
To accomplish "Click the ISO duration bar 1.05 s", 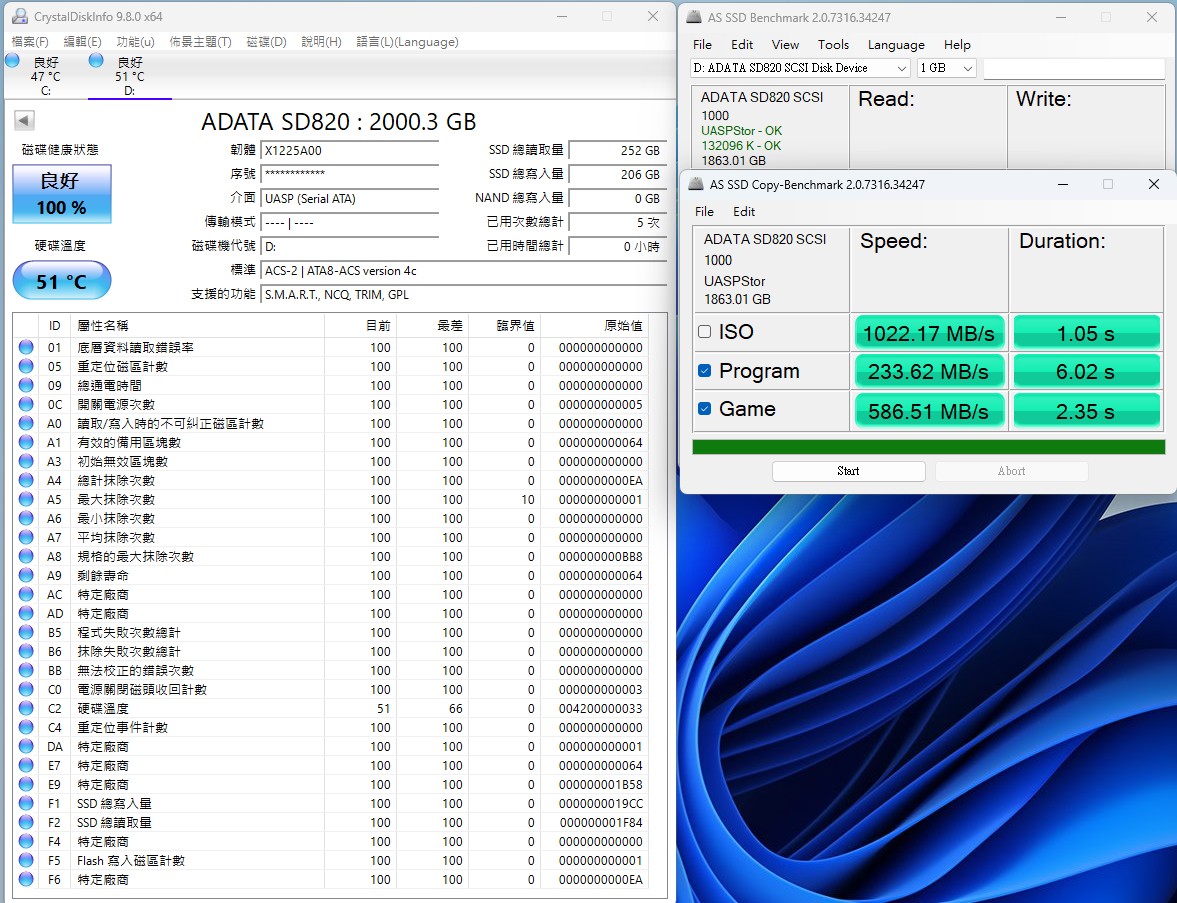I will (x=1086, y=333).
